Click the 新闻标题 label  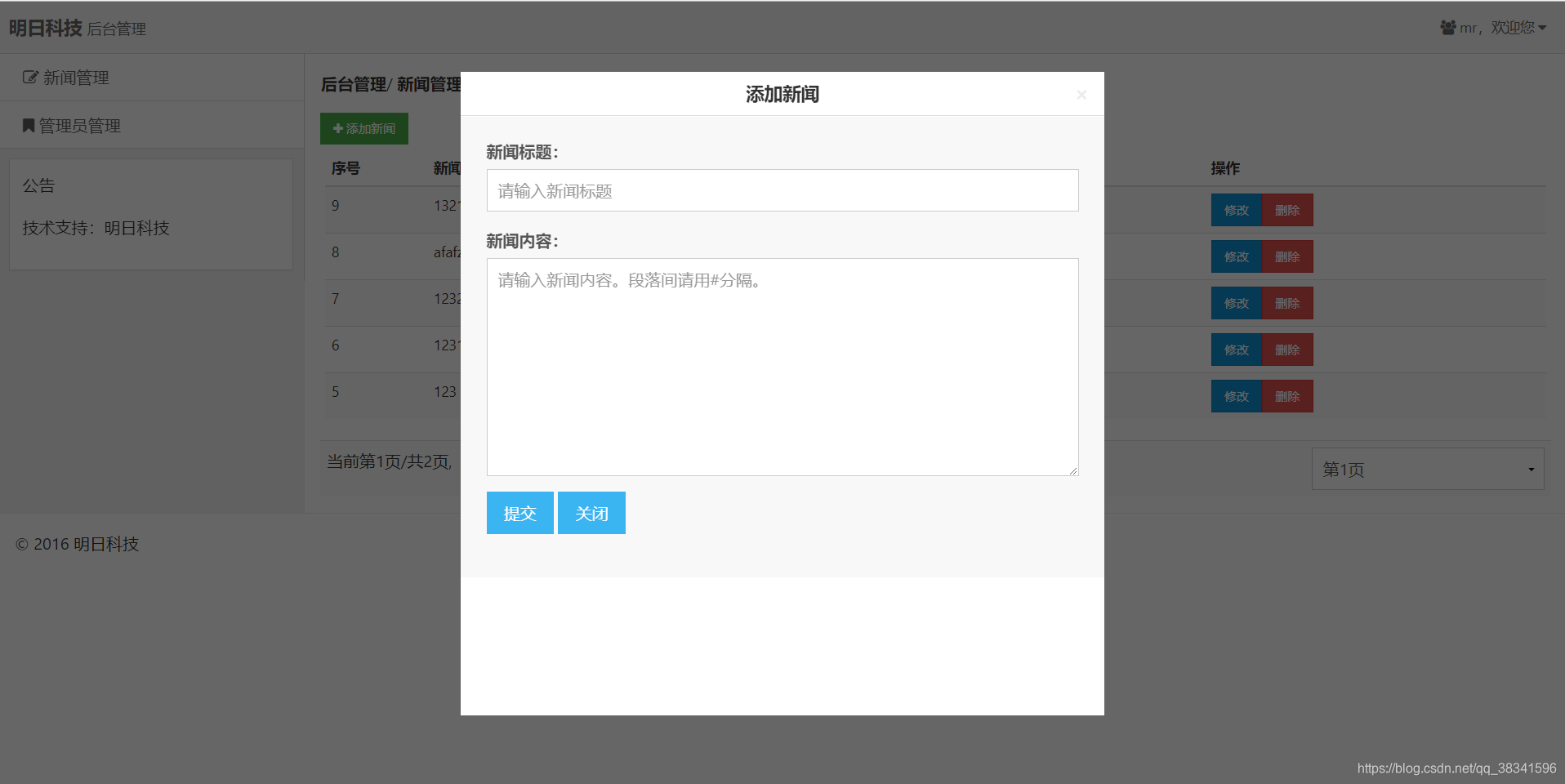[x=522, y=152]
